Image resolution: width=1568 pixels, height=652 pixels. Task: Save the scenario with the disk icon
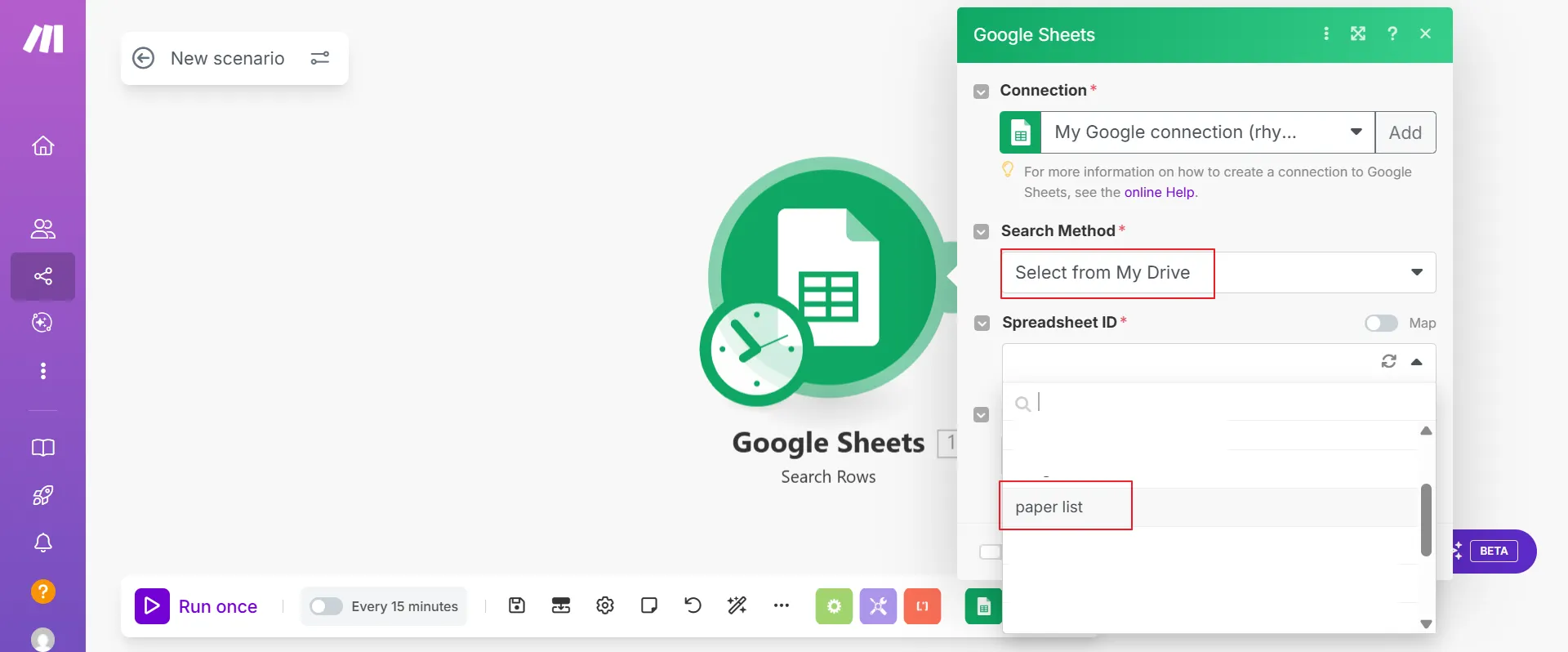tap(517, 605)
